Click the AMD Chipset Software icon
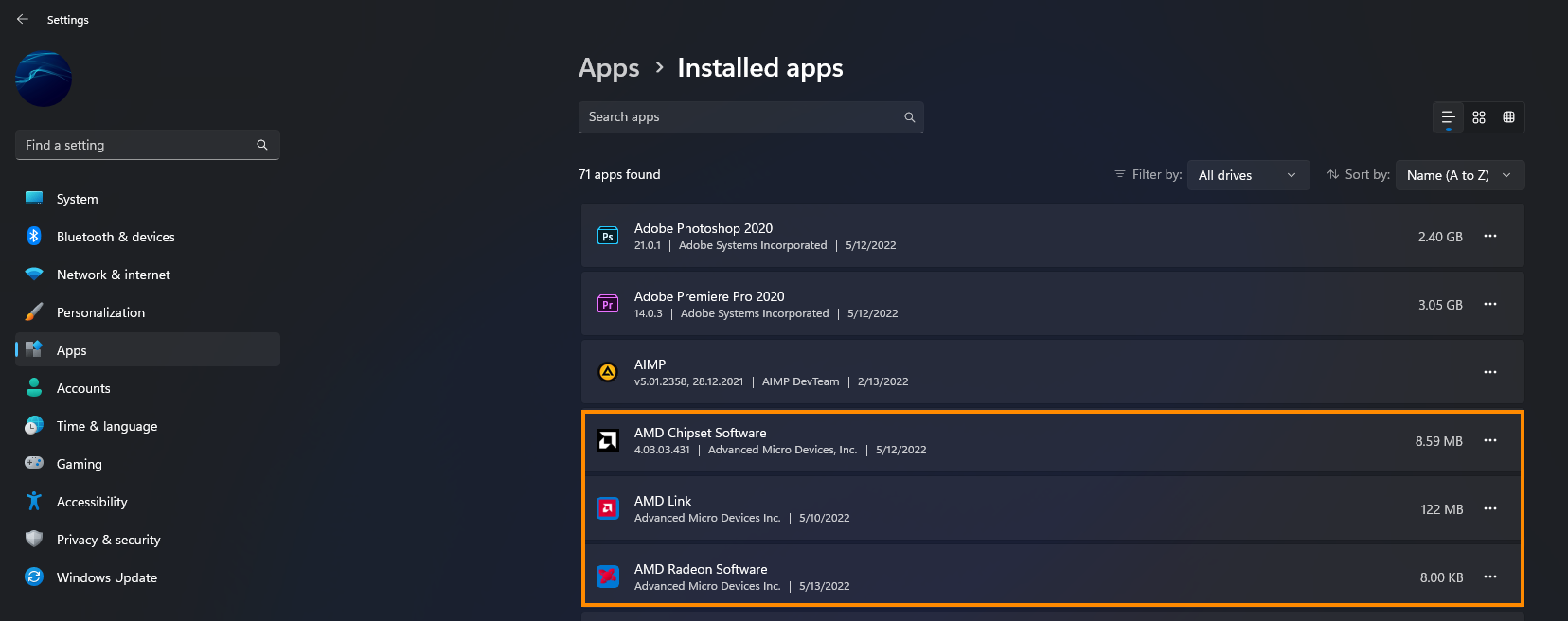This screenshot has width=1568, height=621. point(608,440)
